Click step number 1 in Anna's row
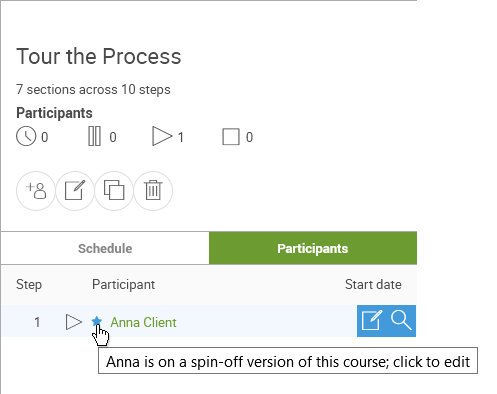Screen dimensions: 497x394 [37, 322]
